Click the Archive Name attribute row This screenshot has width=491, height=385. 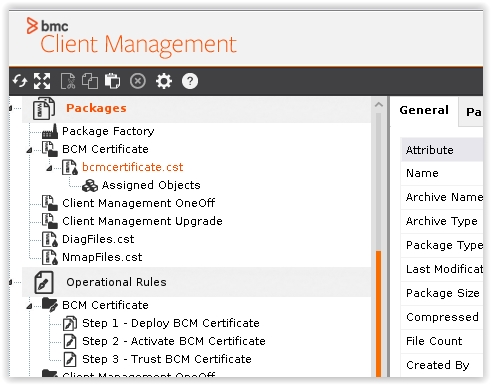442,197
